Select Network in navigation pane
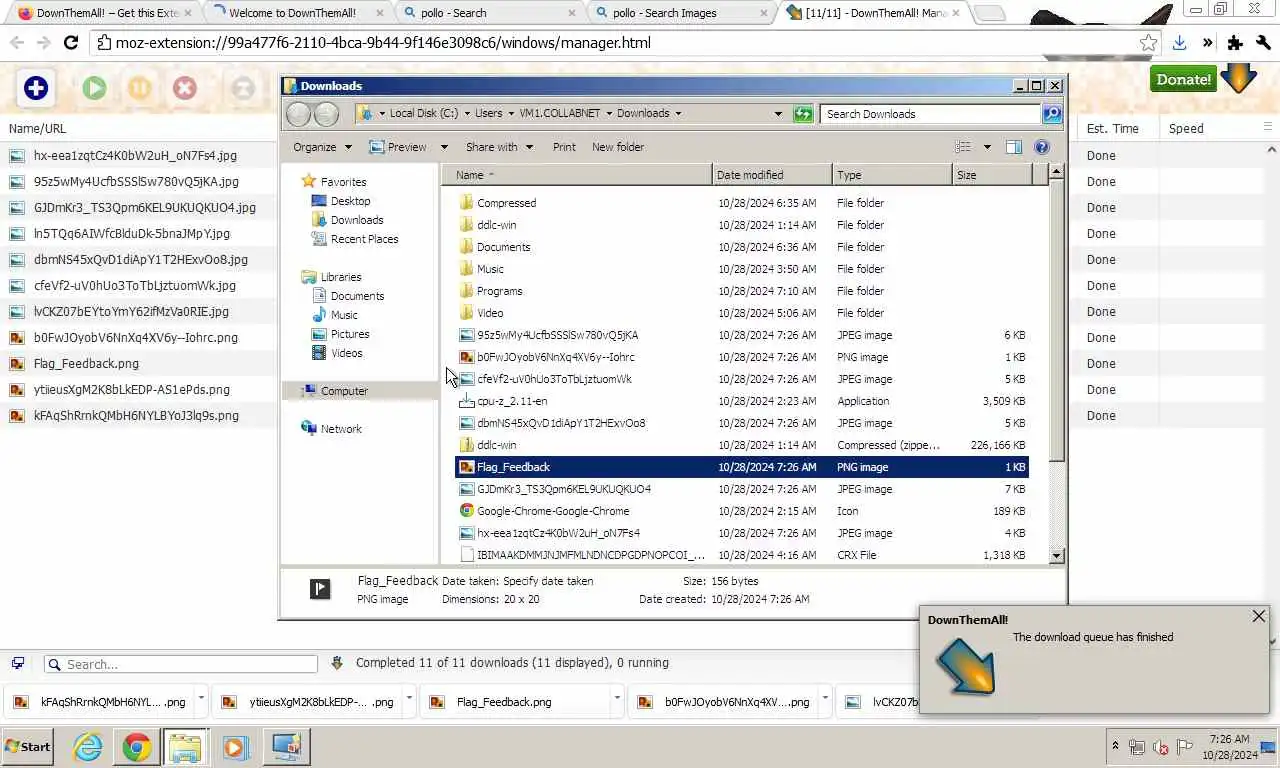The image size is (1280, 768). tap(341, 429)
